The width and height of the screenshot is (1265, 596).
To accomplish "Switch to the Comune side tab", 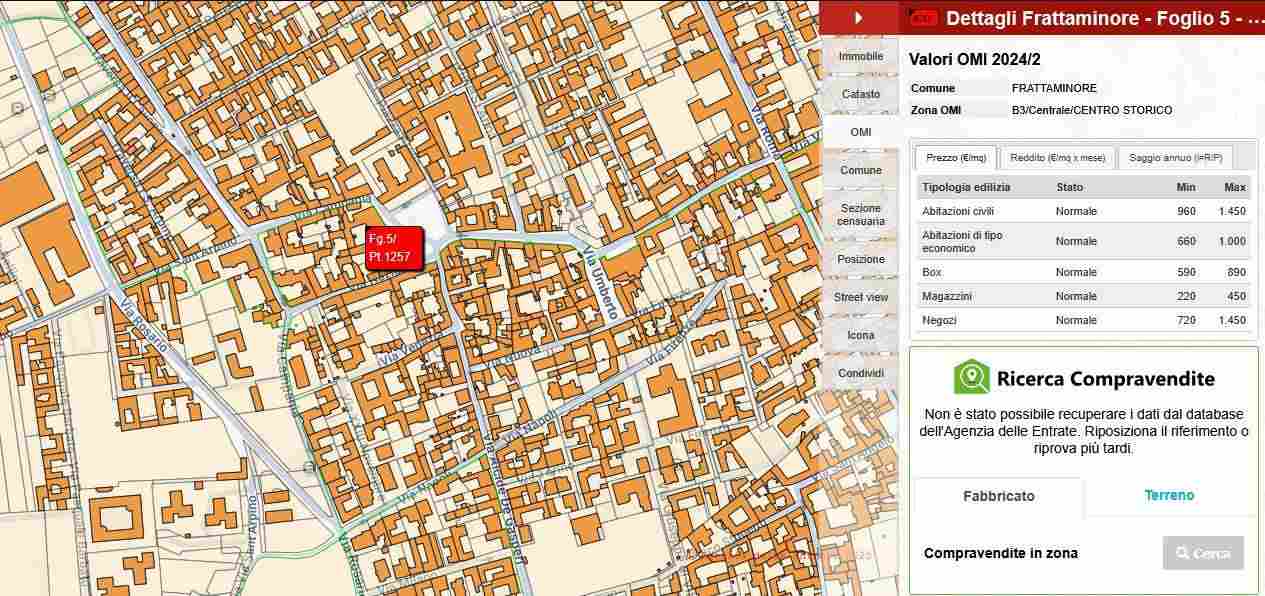I will [x=860, y=170].
